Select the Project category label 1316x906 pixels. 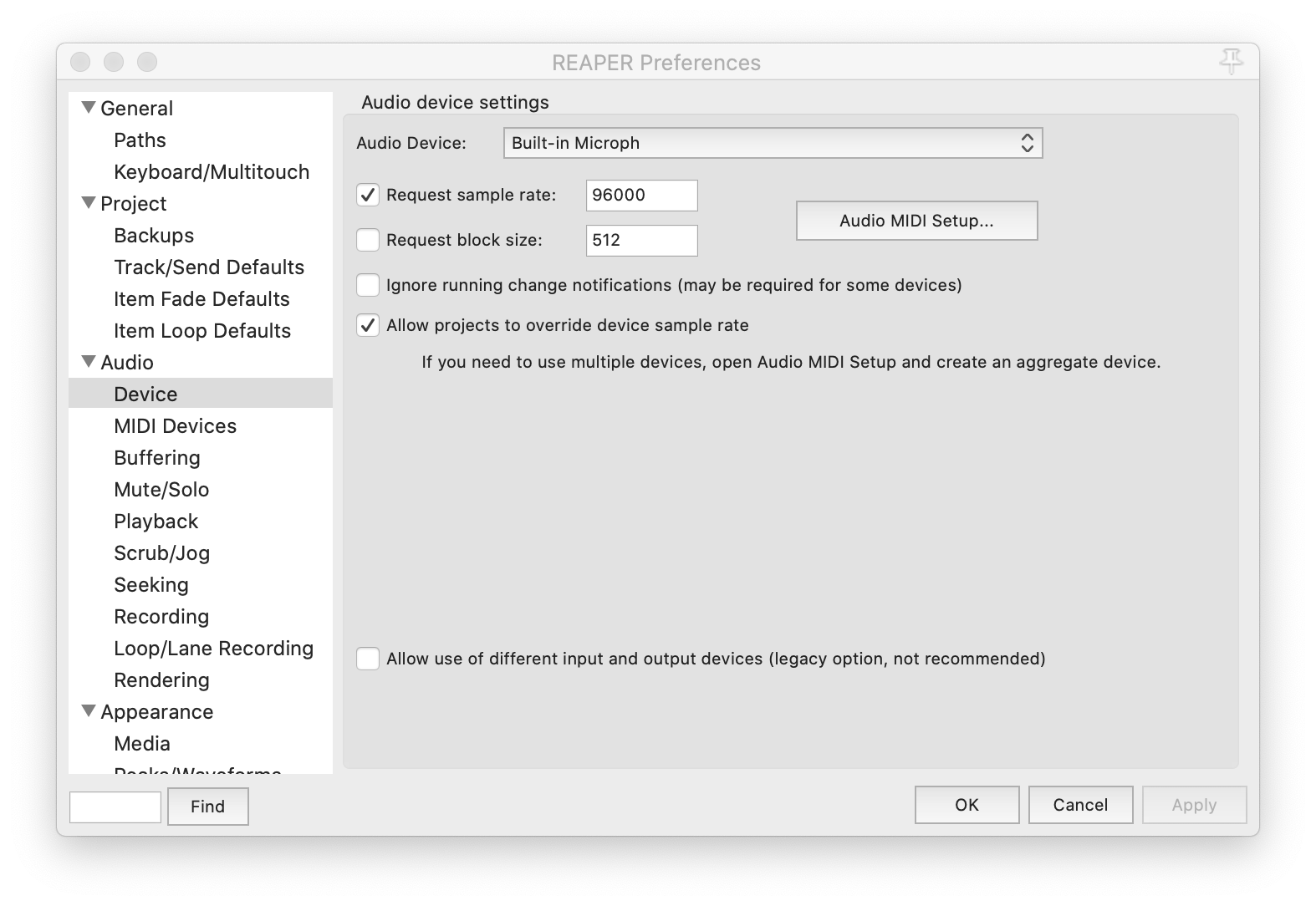[134, 204]
